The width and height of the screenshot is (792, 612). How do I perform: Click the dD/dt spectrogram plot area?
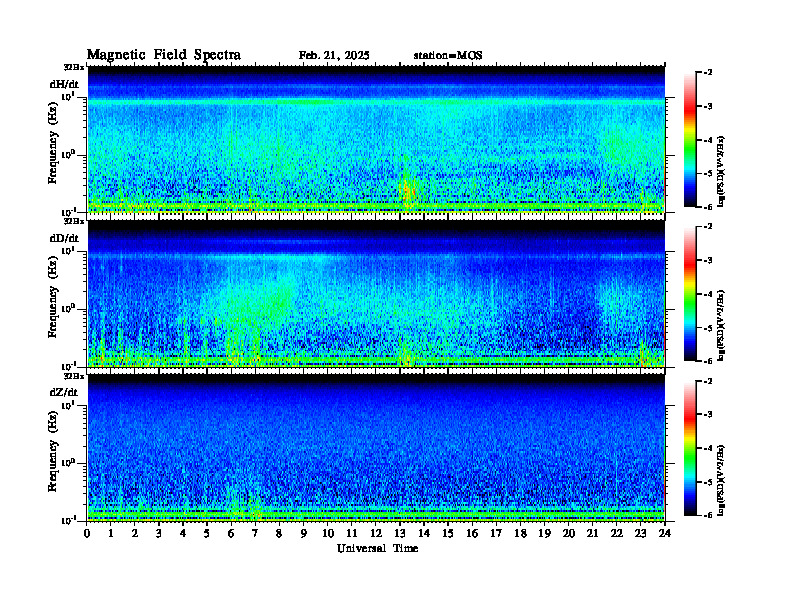pos(376,293)
